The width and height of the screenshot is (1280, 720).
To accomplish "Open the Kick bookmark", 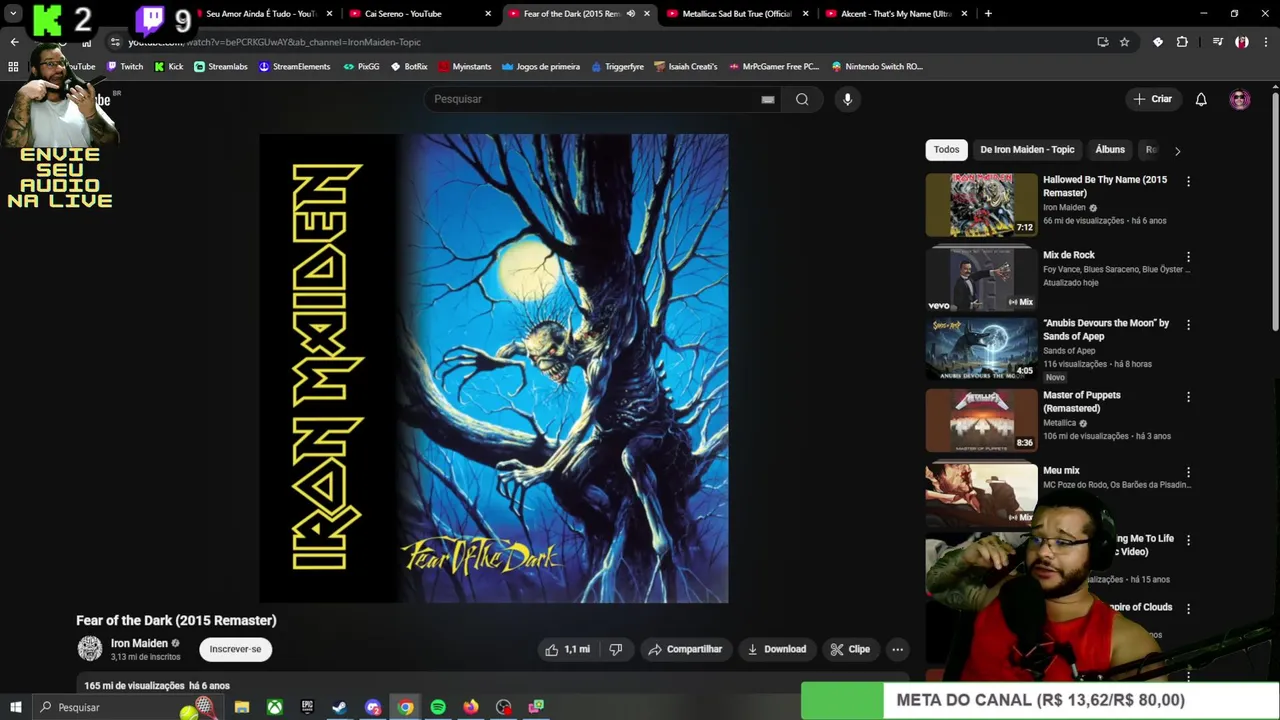I will [x=168, y=67].
